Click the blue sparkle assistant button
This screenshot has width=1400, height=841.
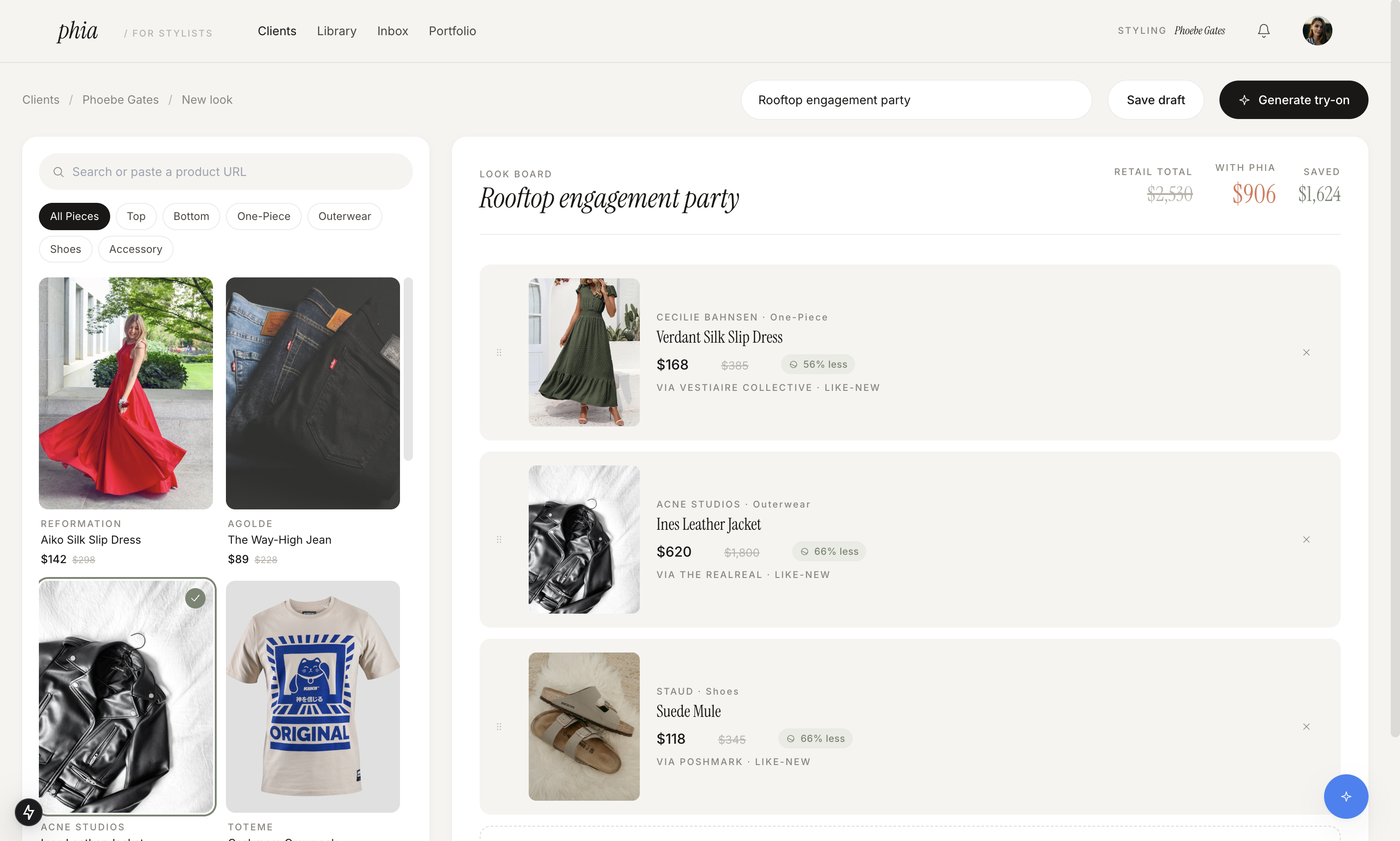click(x=1346, y=796)
